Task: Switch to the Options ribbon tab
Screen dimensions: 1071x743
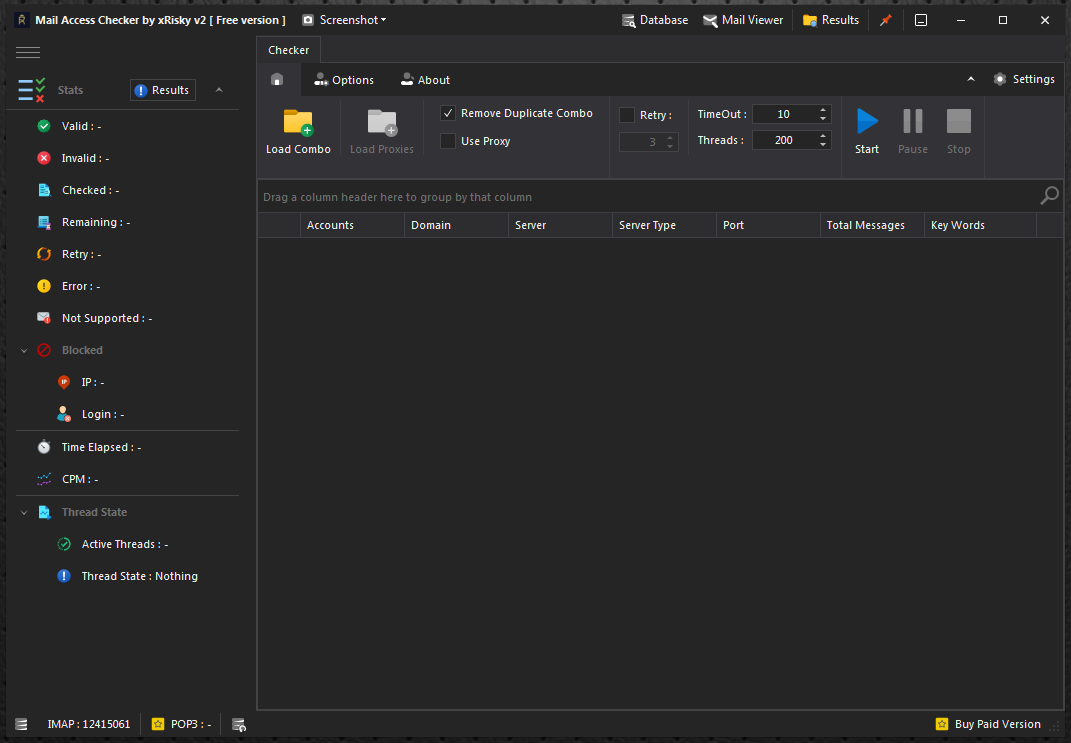Action: click(x=344, y=80)
